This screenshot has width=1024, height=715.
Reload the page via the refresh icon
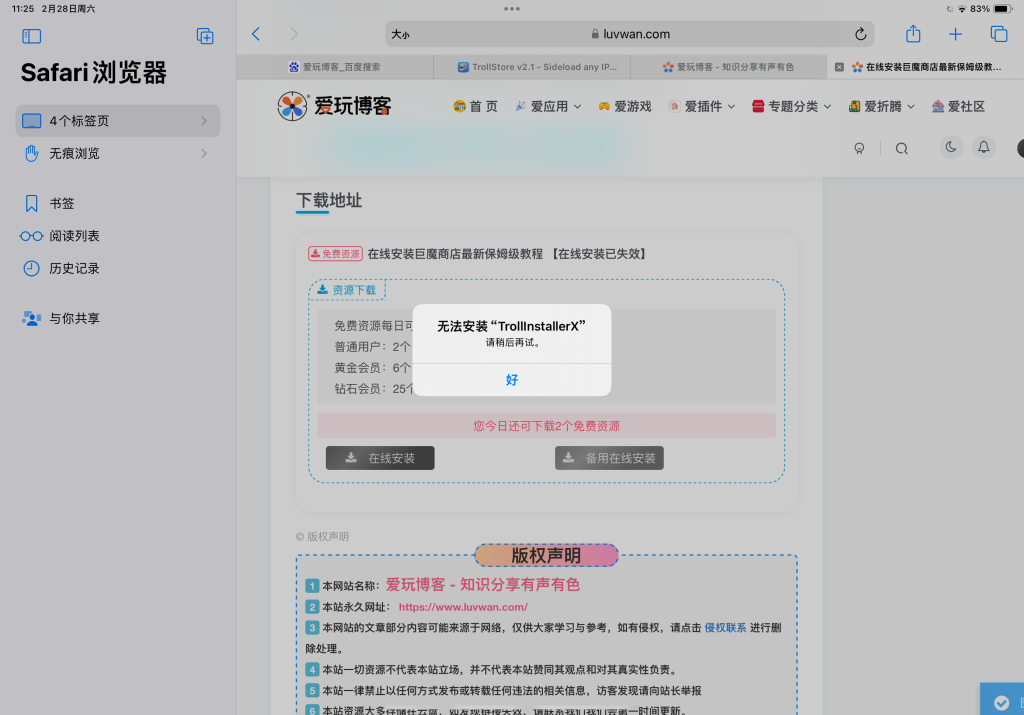pos(859,33)
